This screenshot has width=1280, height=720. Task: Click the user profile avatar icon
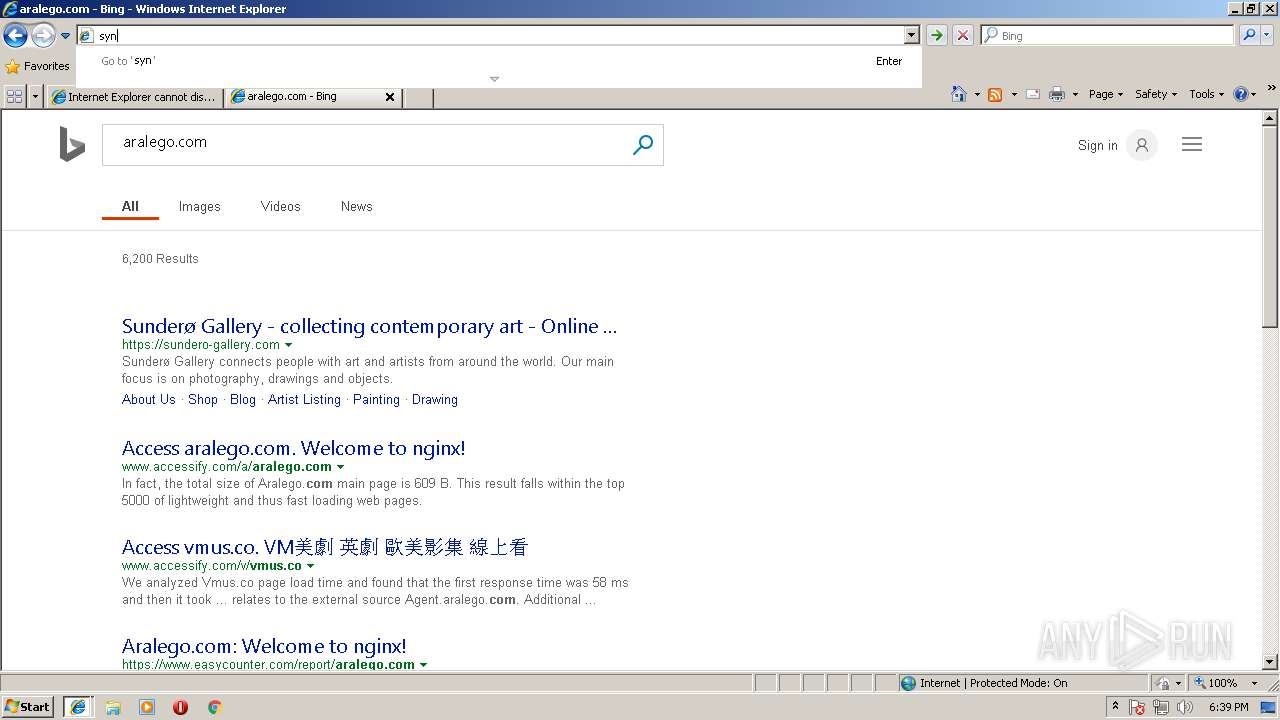(1142, 145)
